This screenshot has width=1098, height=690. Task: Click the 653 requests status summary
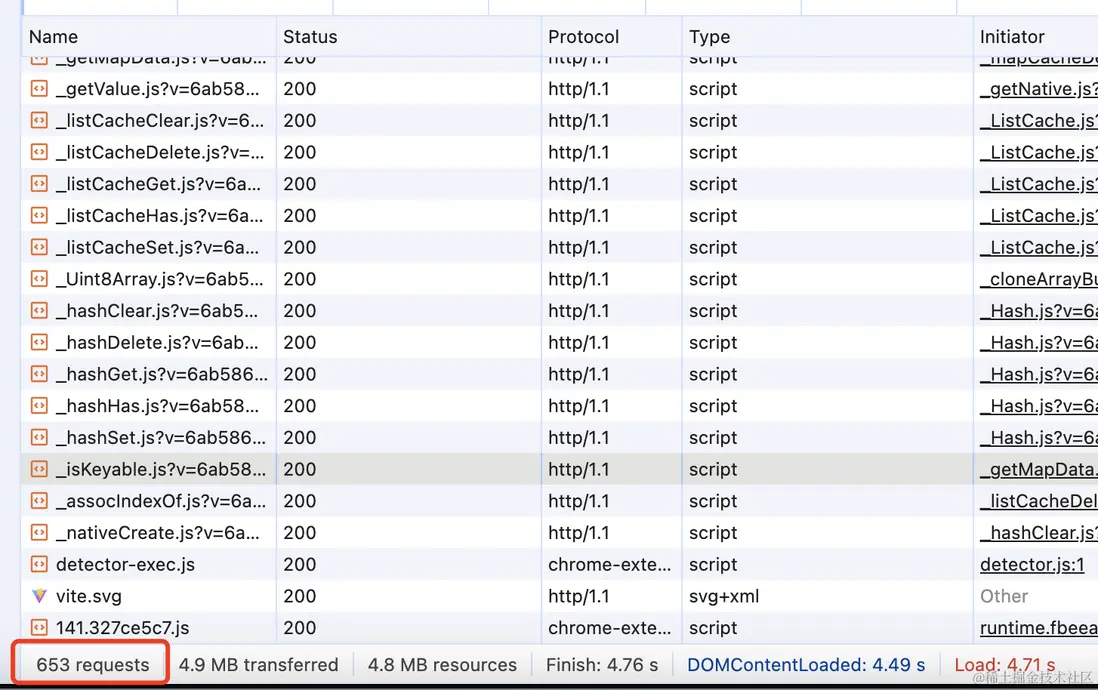pyautogui.click(x=92, y=665)
